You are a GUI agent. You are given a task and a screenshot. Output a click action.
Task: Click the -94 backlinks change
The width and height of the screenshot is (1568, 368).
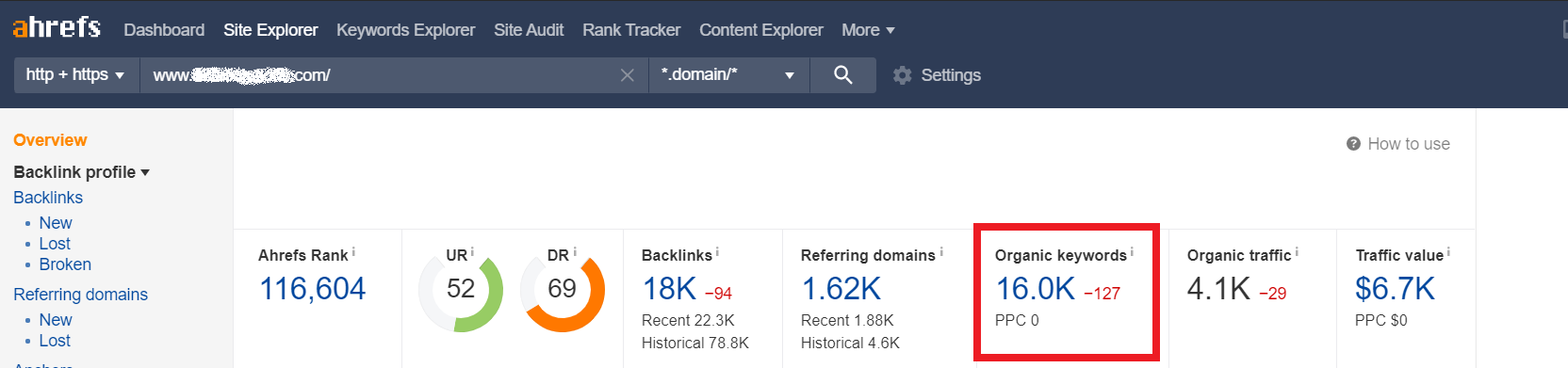[718, 294]
